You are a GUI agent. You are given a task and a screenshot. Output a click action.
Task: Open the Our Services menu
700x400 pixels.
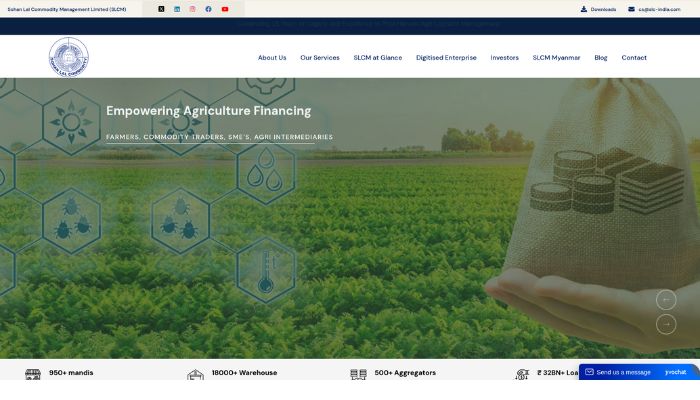pyautogui.click(x=320, y=58)
